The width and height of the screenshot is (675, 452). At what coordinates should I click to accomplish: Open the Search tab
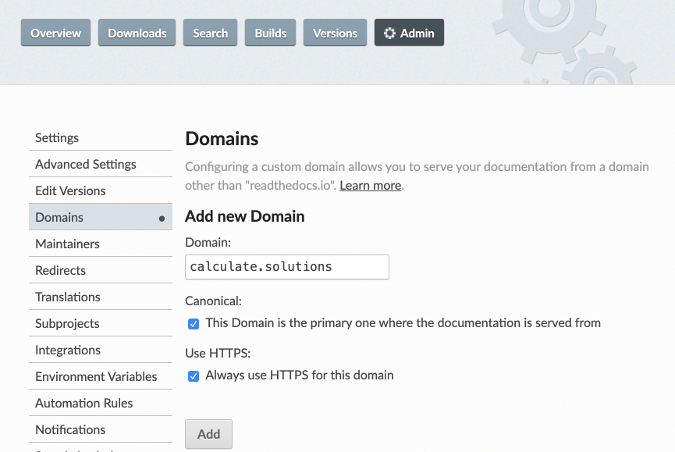[x=210, y=33]
